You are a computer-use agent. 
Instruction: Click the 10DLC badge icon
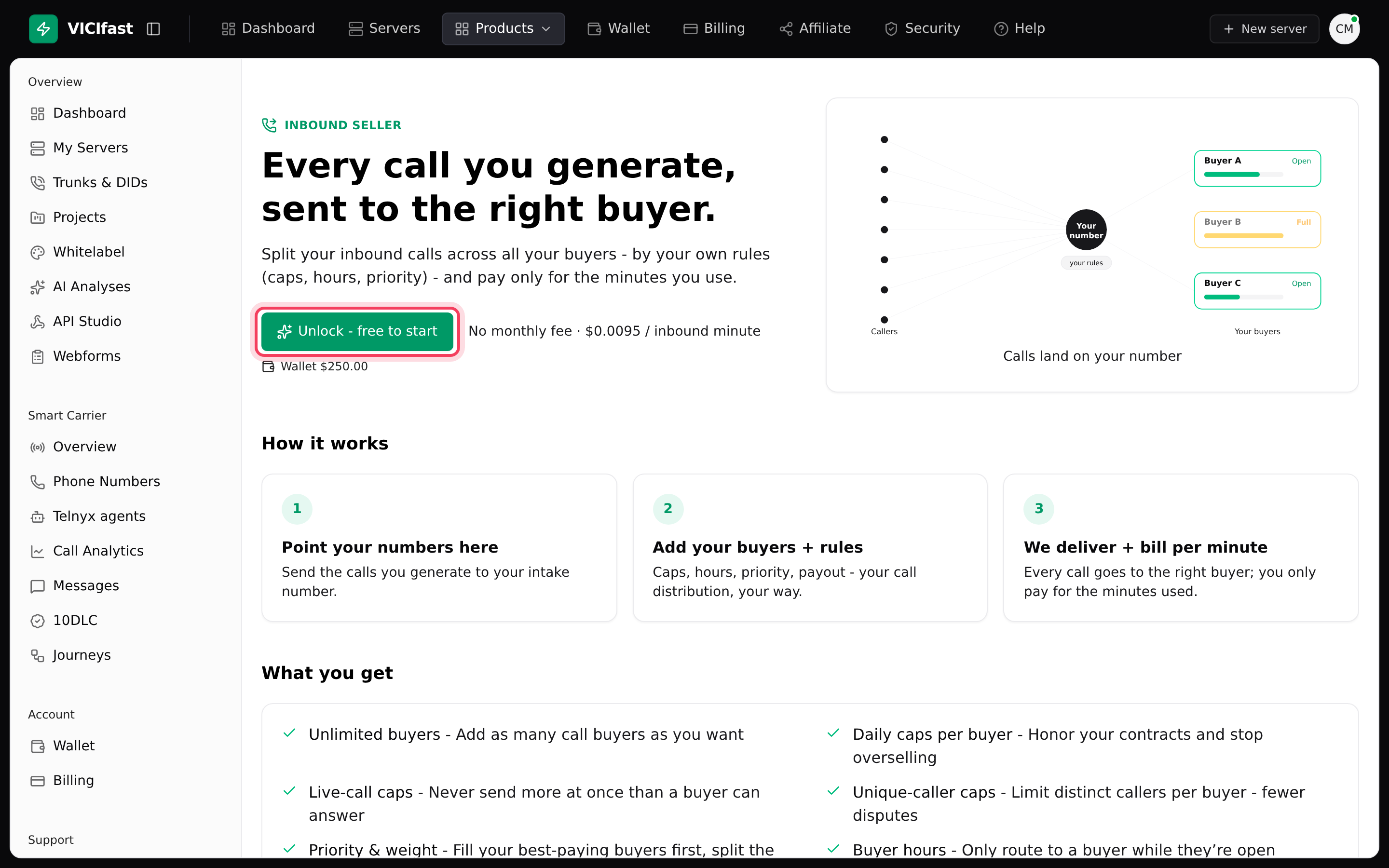pyautogui.click(x=37, y=621)
